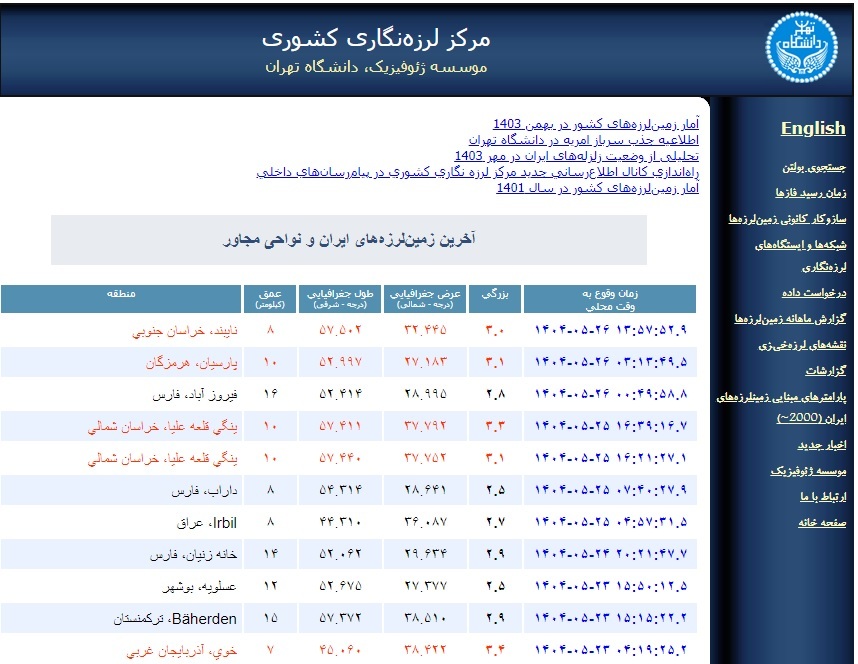Click the عمق column header

[x=270, y=299]
